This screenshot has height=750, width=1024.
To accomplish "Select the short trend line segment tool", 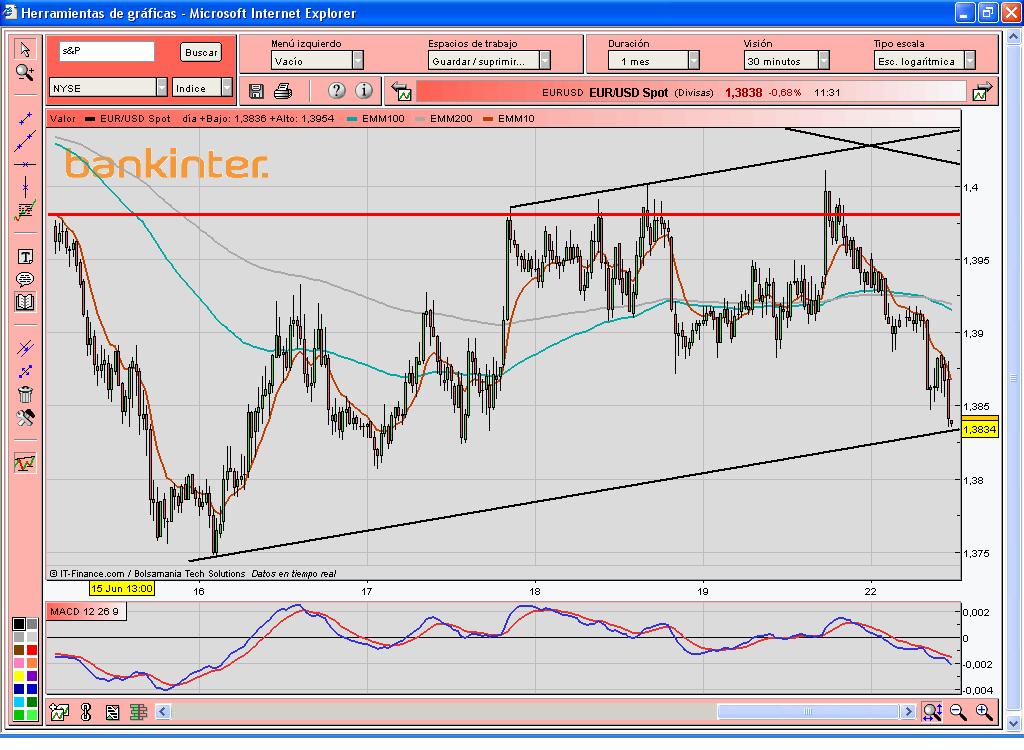I will point(25,119).
